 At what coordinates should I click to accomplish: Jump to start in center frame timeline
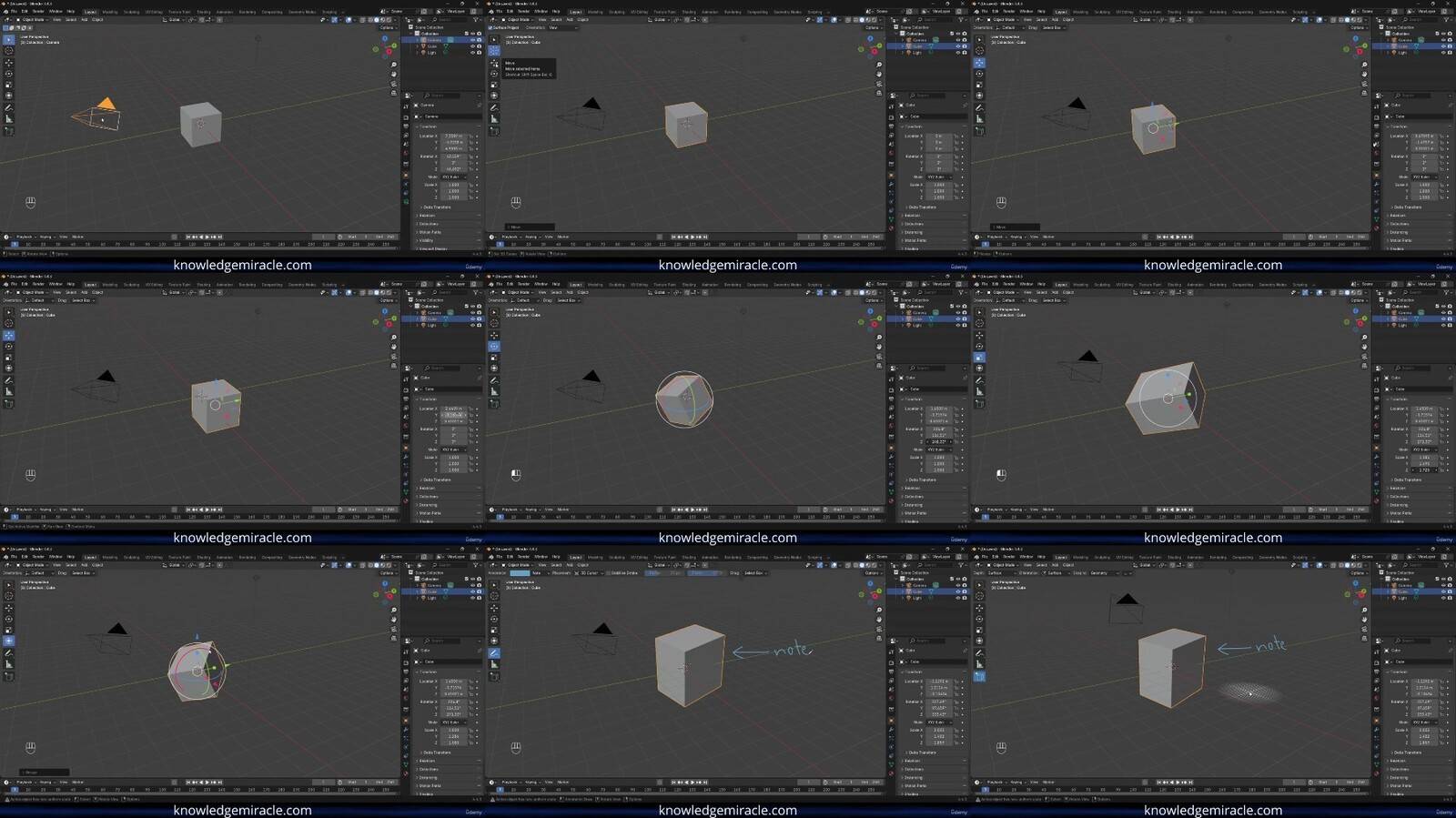click(674, 510)
